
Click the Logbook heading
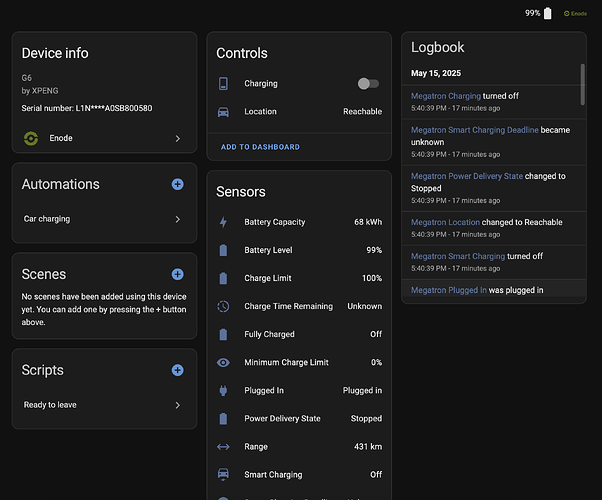(437, 47)
